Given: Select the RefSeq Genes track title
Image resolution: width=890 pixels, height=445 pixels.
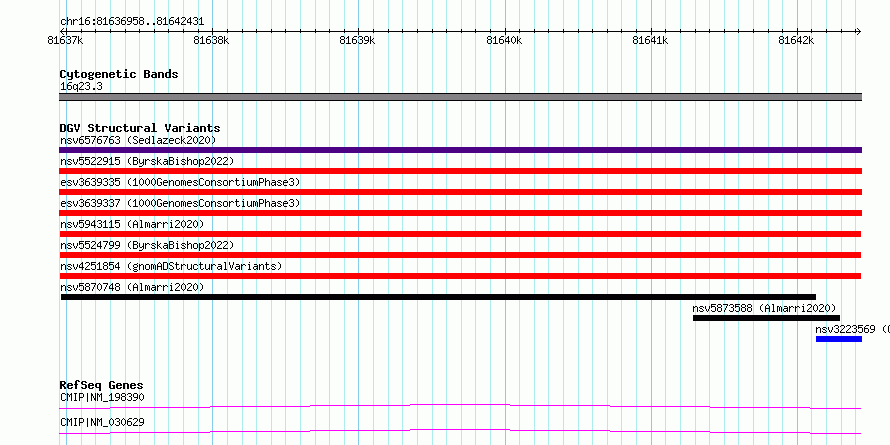Looking at the screenshot, I should click(x=102, y=385).
